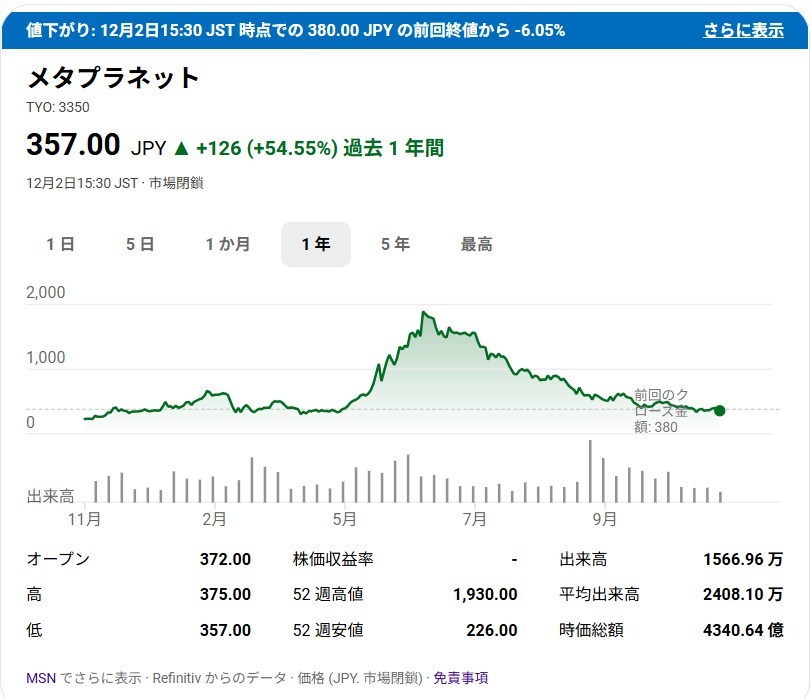Click the 前回のクローズ金額 380 chart label
Viewport: 812px width, 699px height.
pos(660,410)
